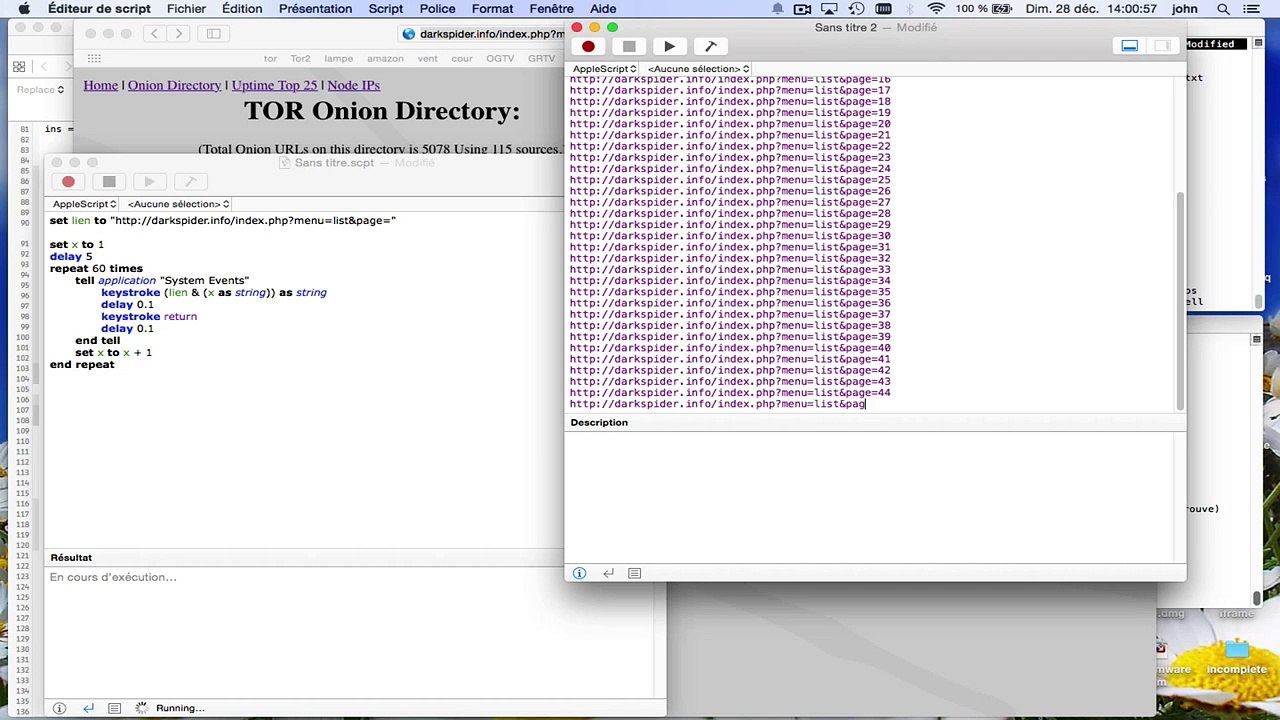
Task: Click Record button in Sans titre 2 window
Action: [588, 46]
